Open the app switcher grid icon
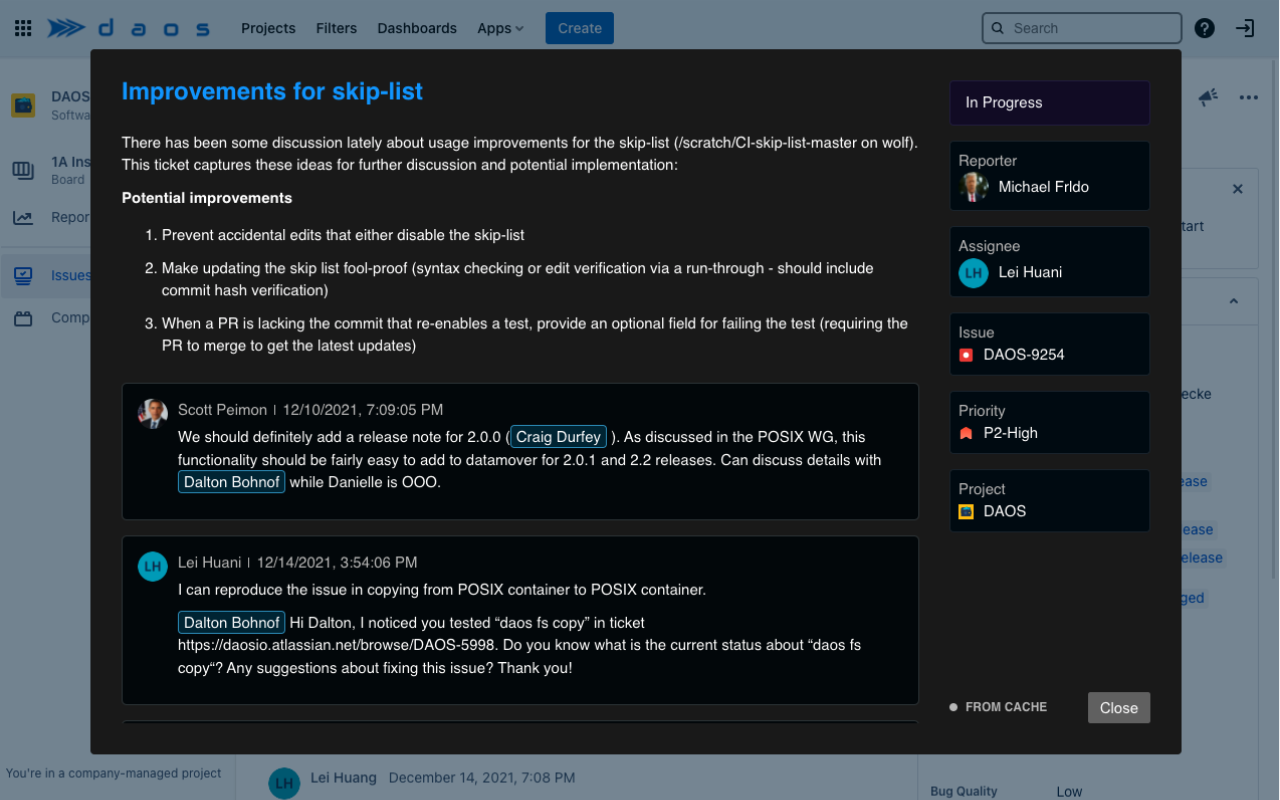 pos(23,28)
